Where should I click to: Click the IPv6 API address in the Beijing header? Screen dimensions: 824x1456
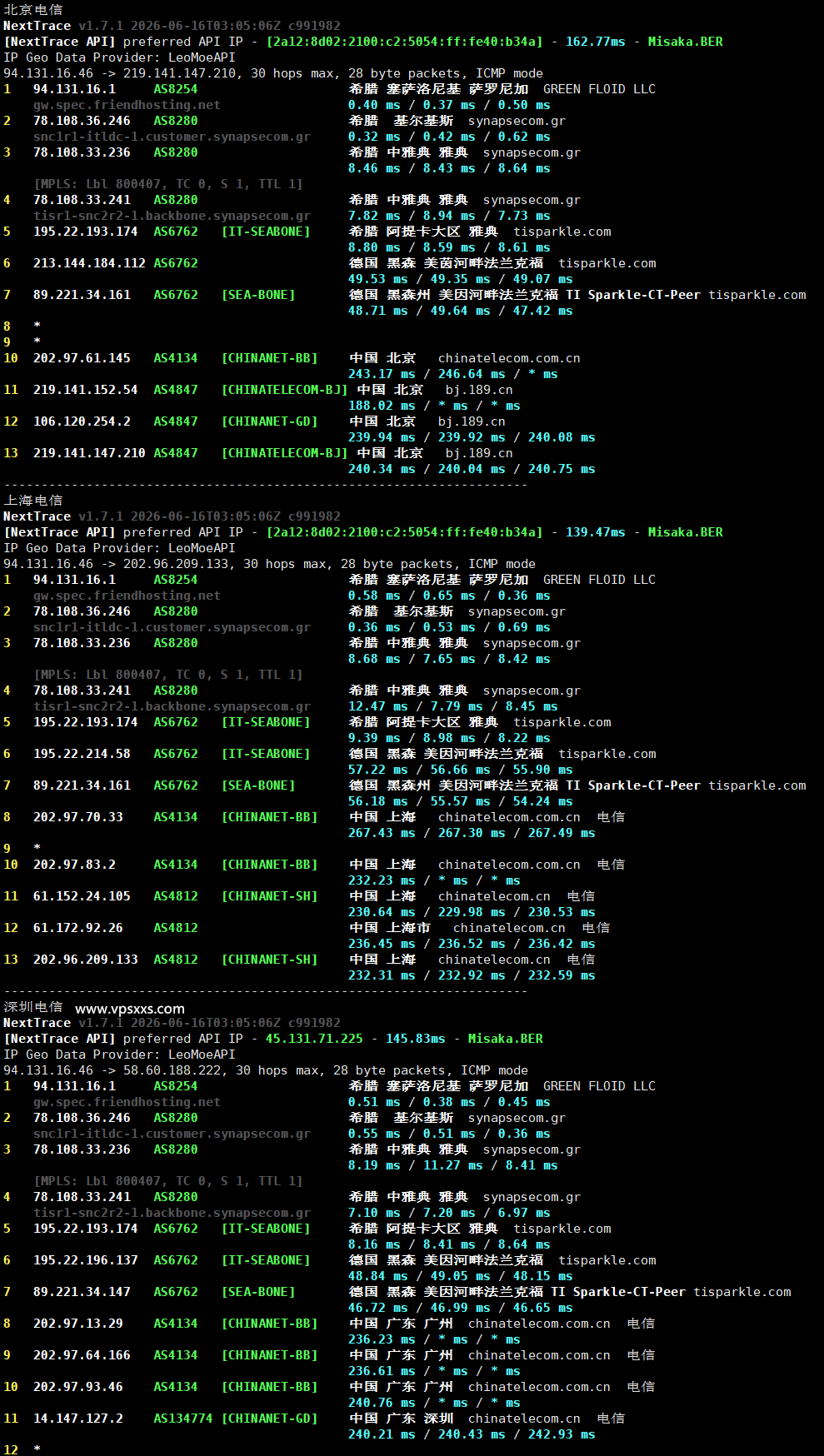tap(404, 42)
